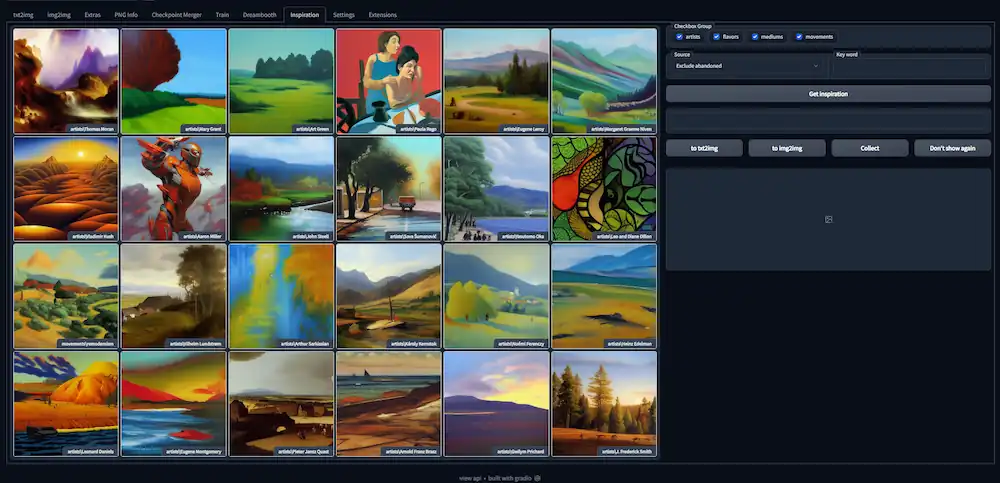
Task: Send selection to img2img
Action: [787, 148]
